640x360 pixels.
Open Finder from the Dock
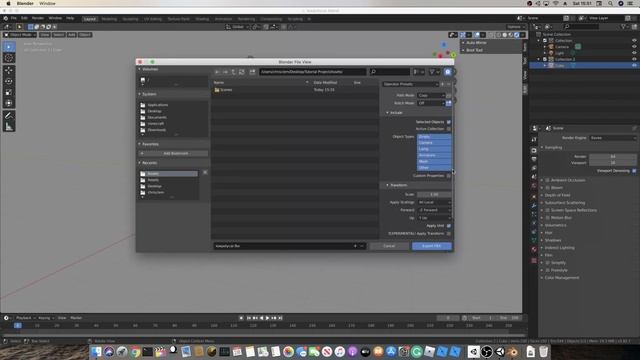tap(96, 352)
